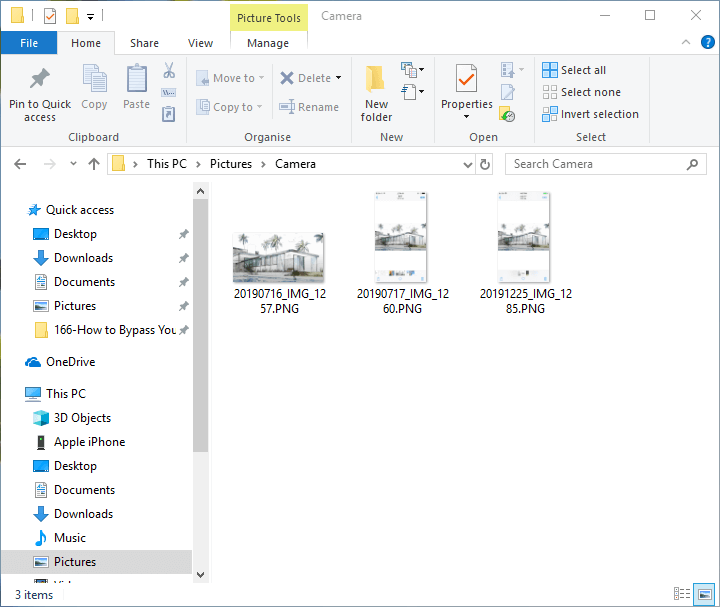Screen dimensions: 720x607
Task: Refresh the Camera folder view
Action: (485, 164)
